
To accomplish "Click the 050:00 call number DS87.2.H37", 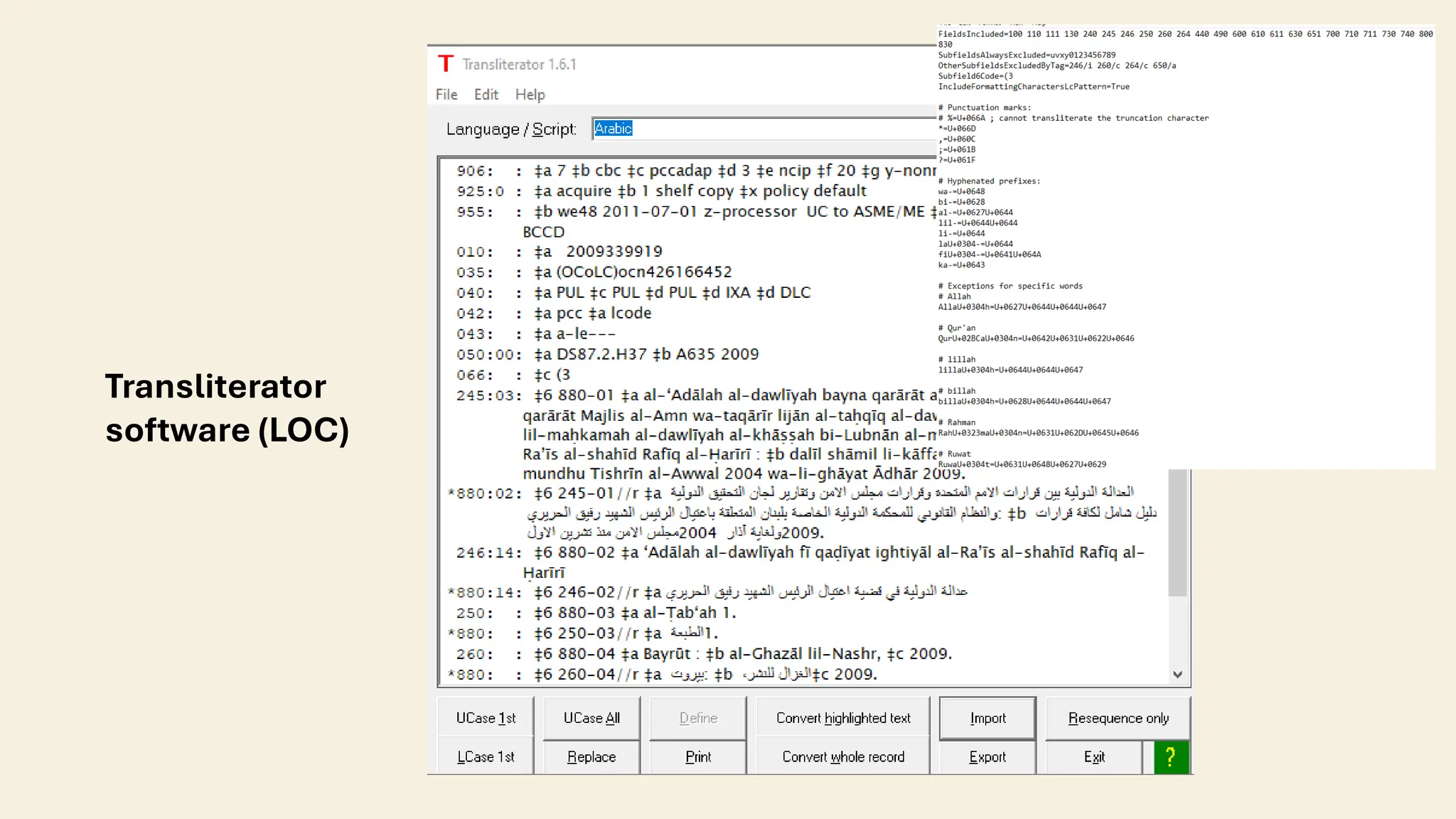I will coord(601,354).
